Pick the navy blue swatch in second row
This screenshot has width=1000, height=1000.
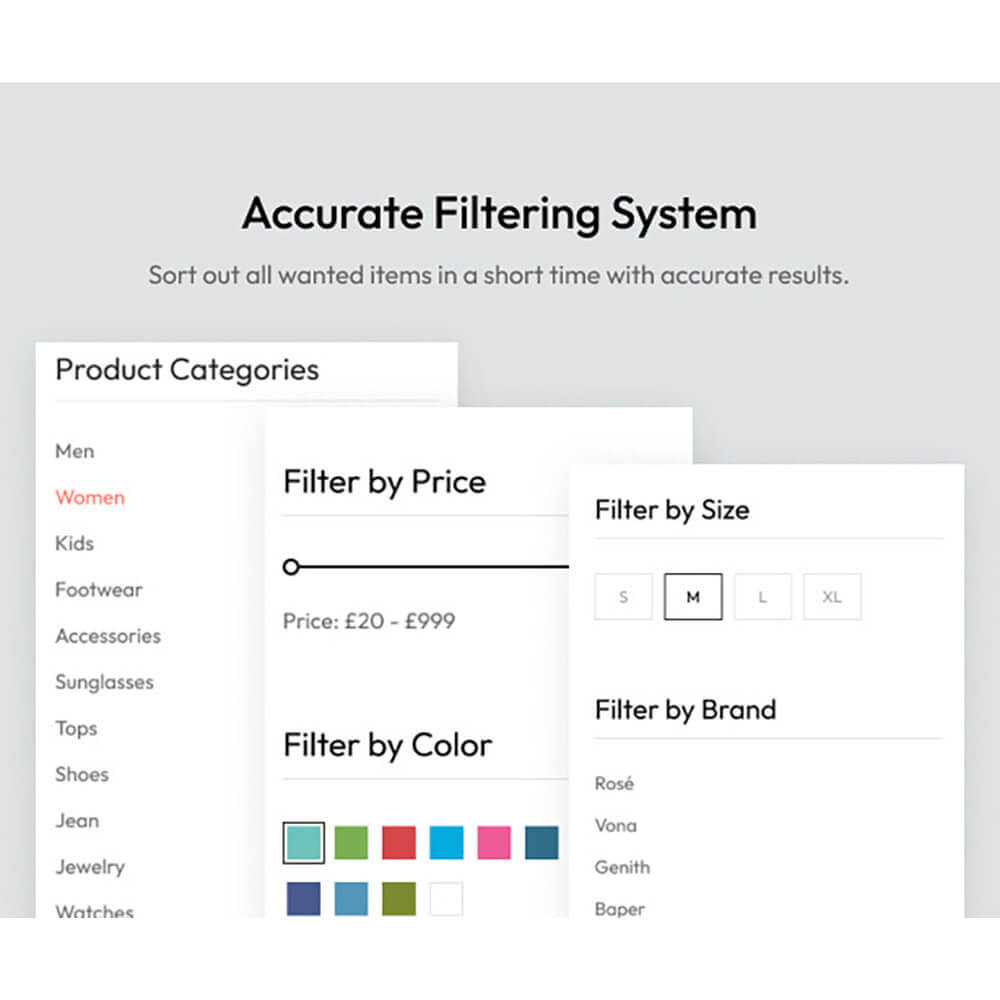[x=304, y=899]
